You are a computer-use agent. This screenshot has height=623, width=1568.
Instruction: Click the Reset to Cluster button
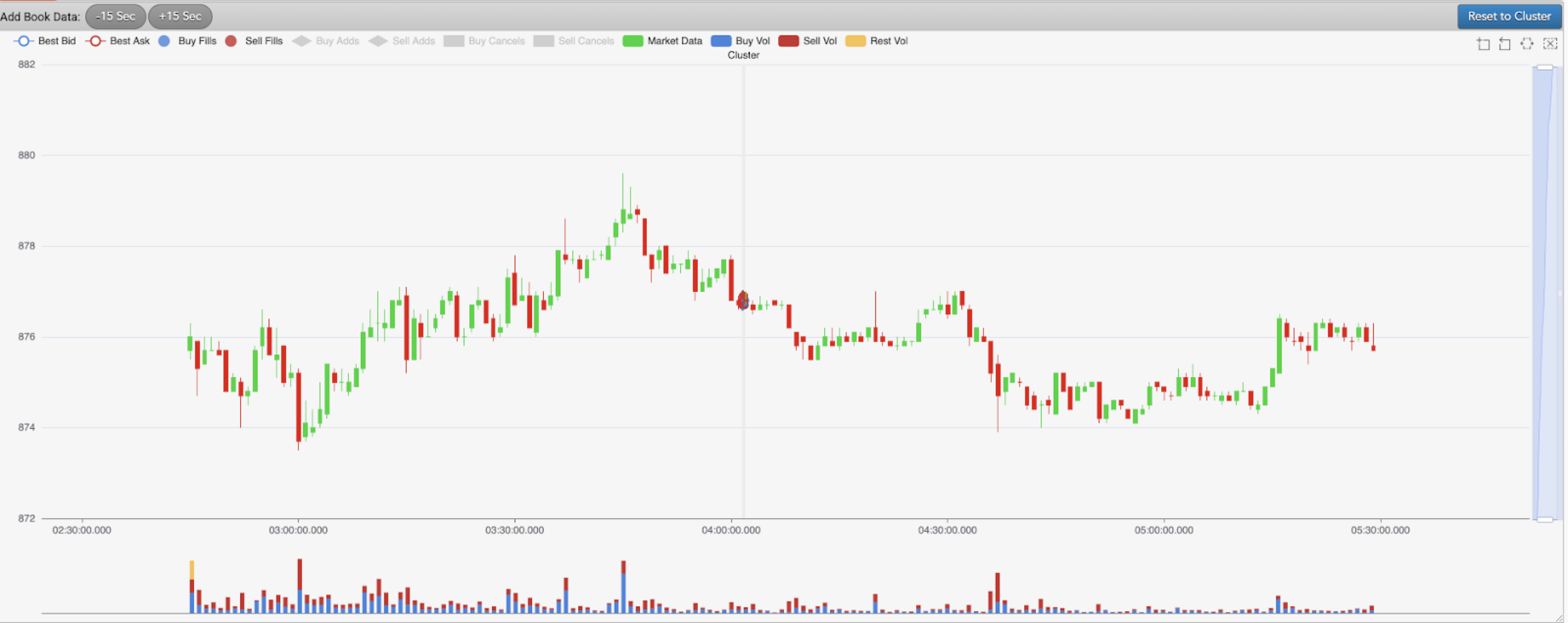[x=1509, y=17]
